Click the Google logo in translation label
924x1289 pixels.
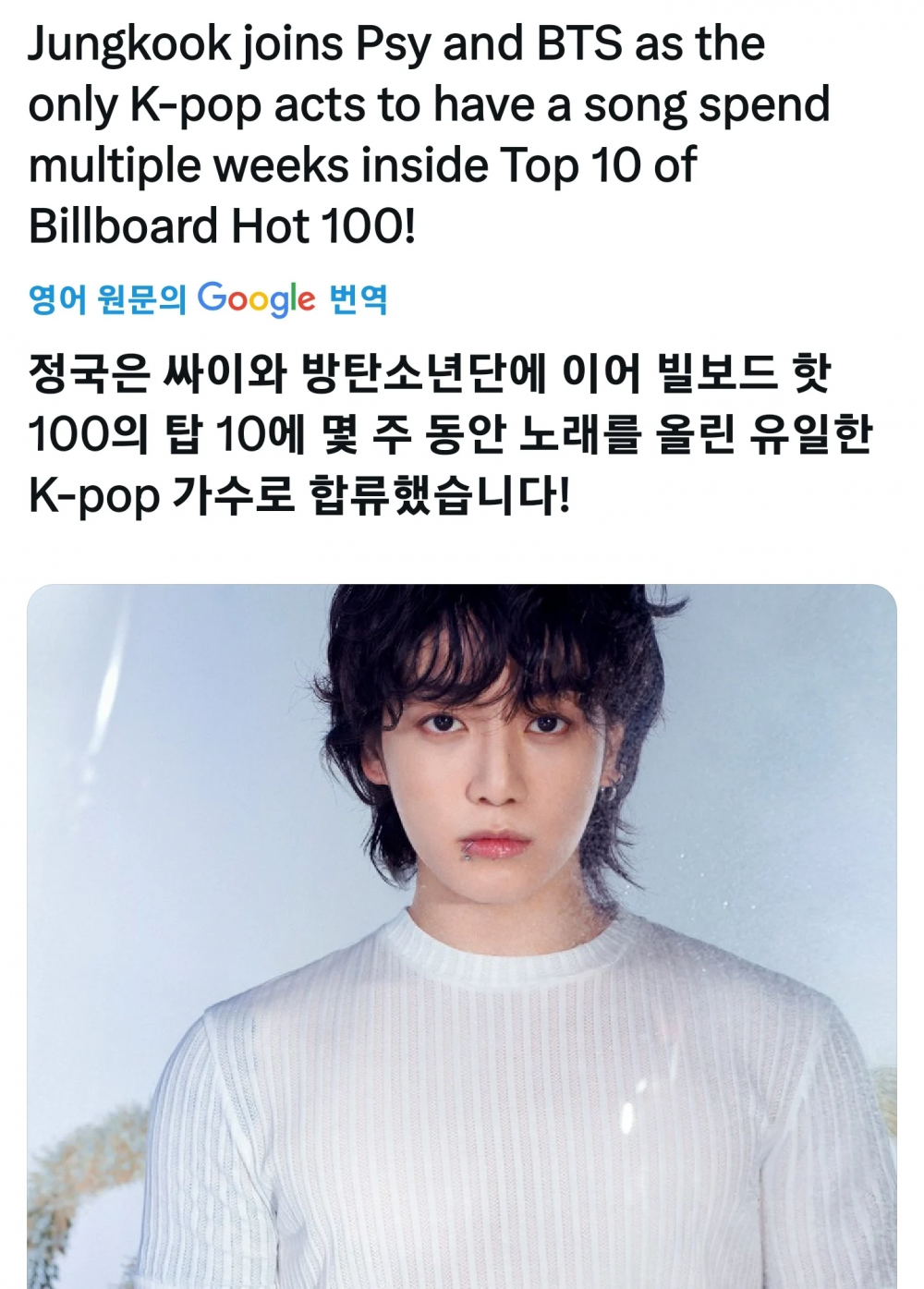point(256,299)
